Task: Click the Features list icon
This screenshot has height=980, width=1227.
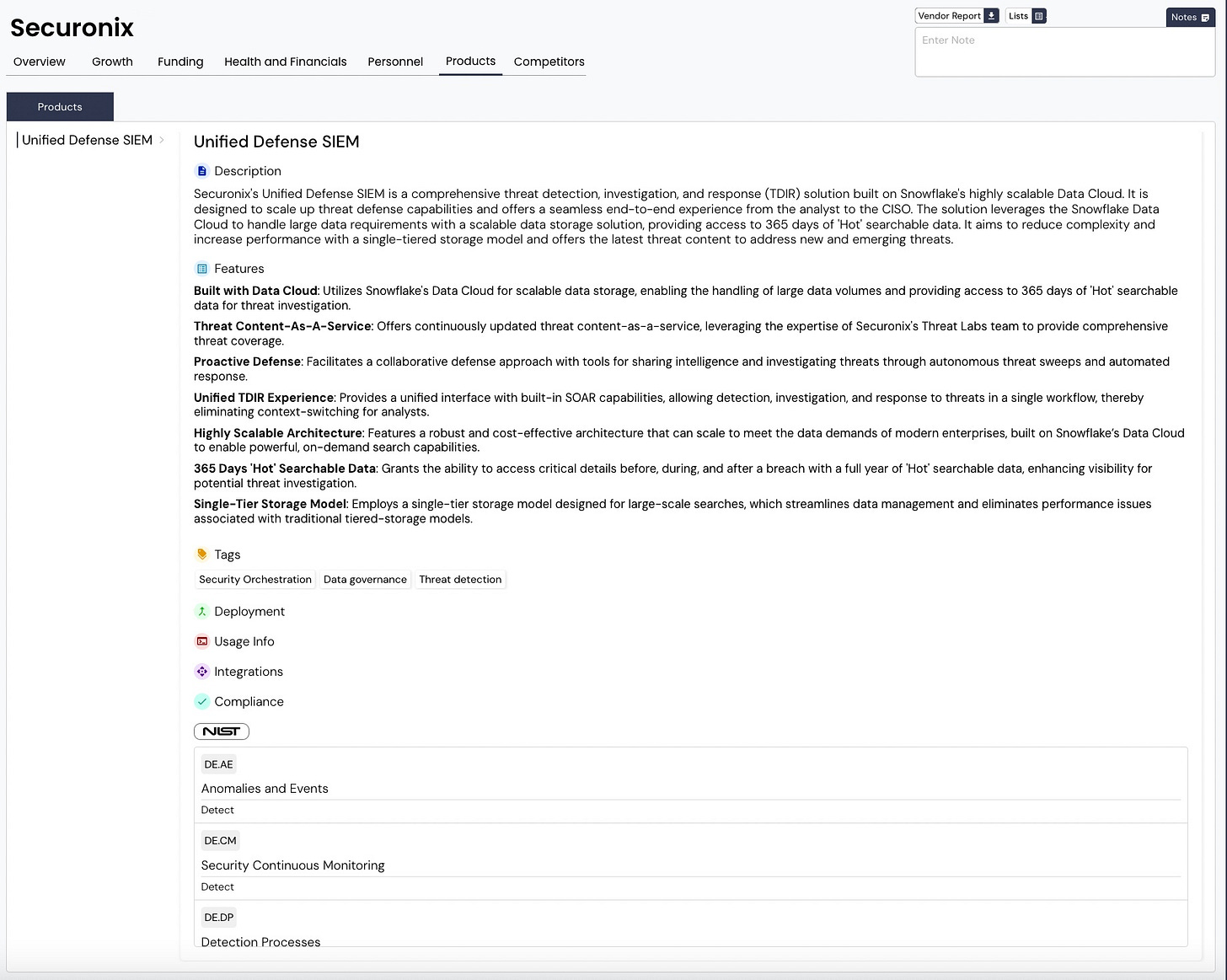Action: click(202, 269)
